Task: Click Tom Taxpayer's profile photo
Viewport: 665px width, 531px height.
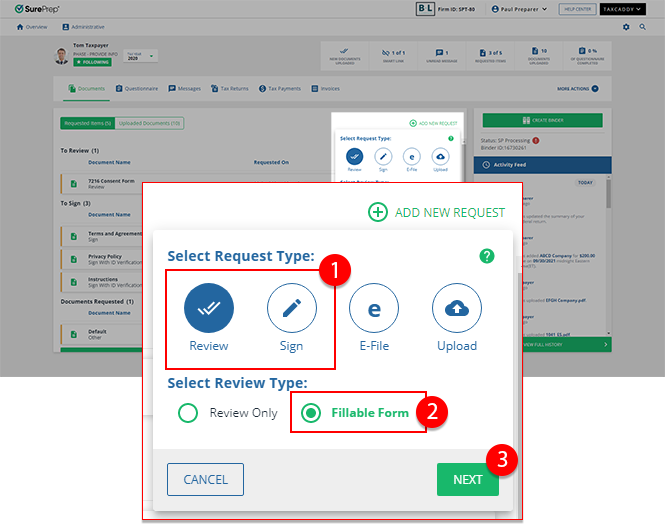Action: coord(62,56)
